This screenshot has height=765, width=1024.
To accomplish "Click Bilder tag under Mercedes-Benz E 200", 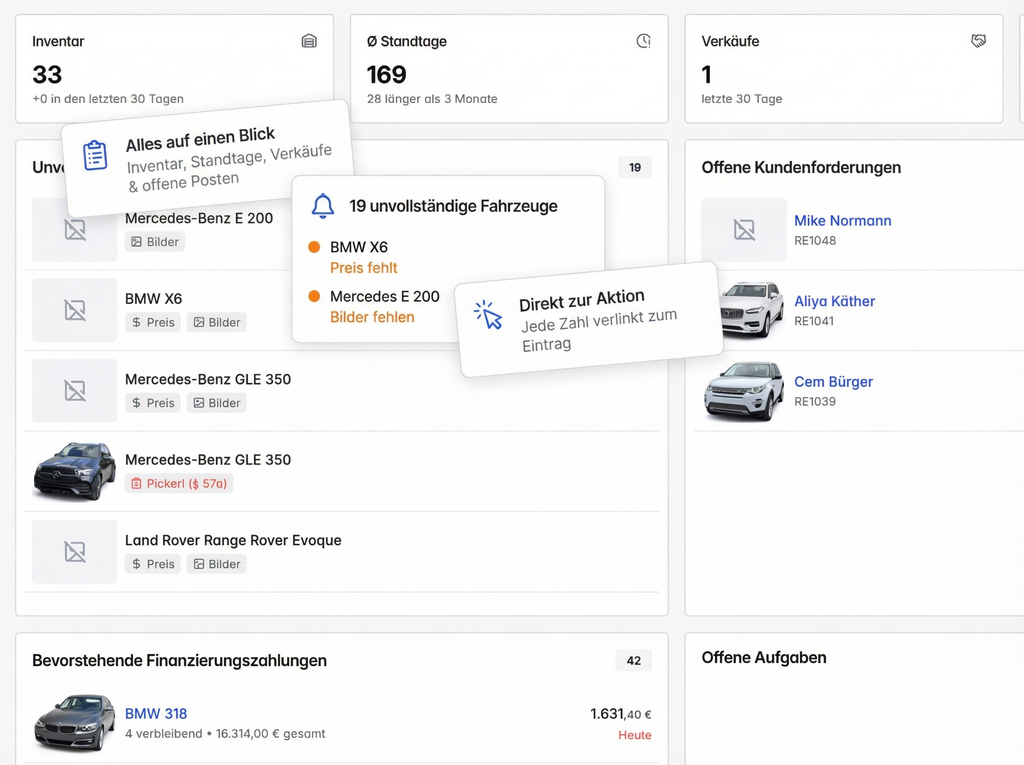I will click(x=155, y=241).
